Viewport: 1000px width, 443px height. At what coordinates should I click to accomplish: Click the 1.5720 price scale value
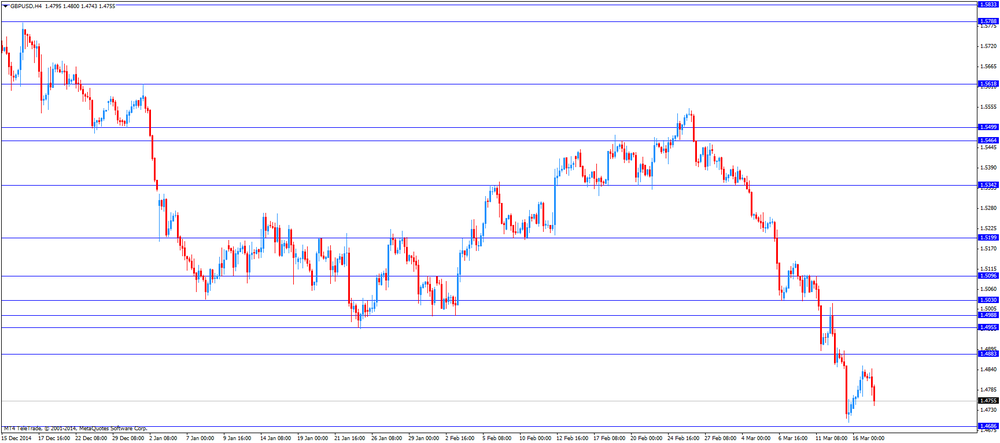click(987, 46)
